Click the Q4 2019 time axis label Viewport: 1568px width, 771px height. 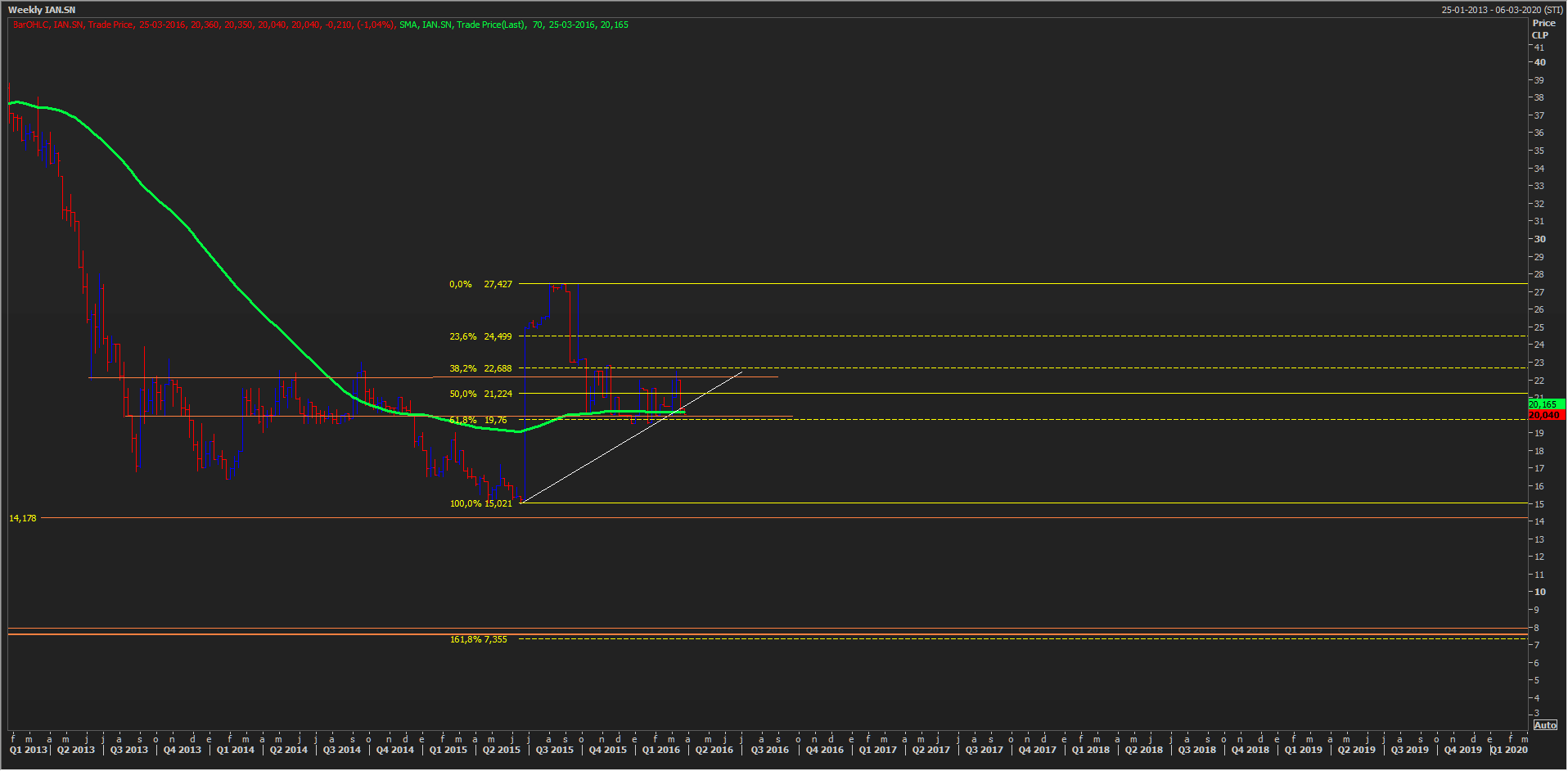pos(1462,750)
